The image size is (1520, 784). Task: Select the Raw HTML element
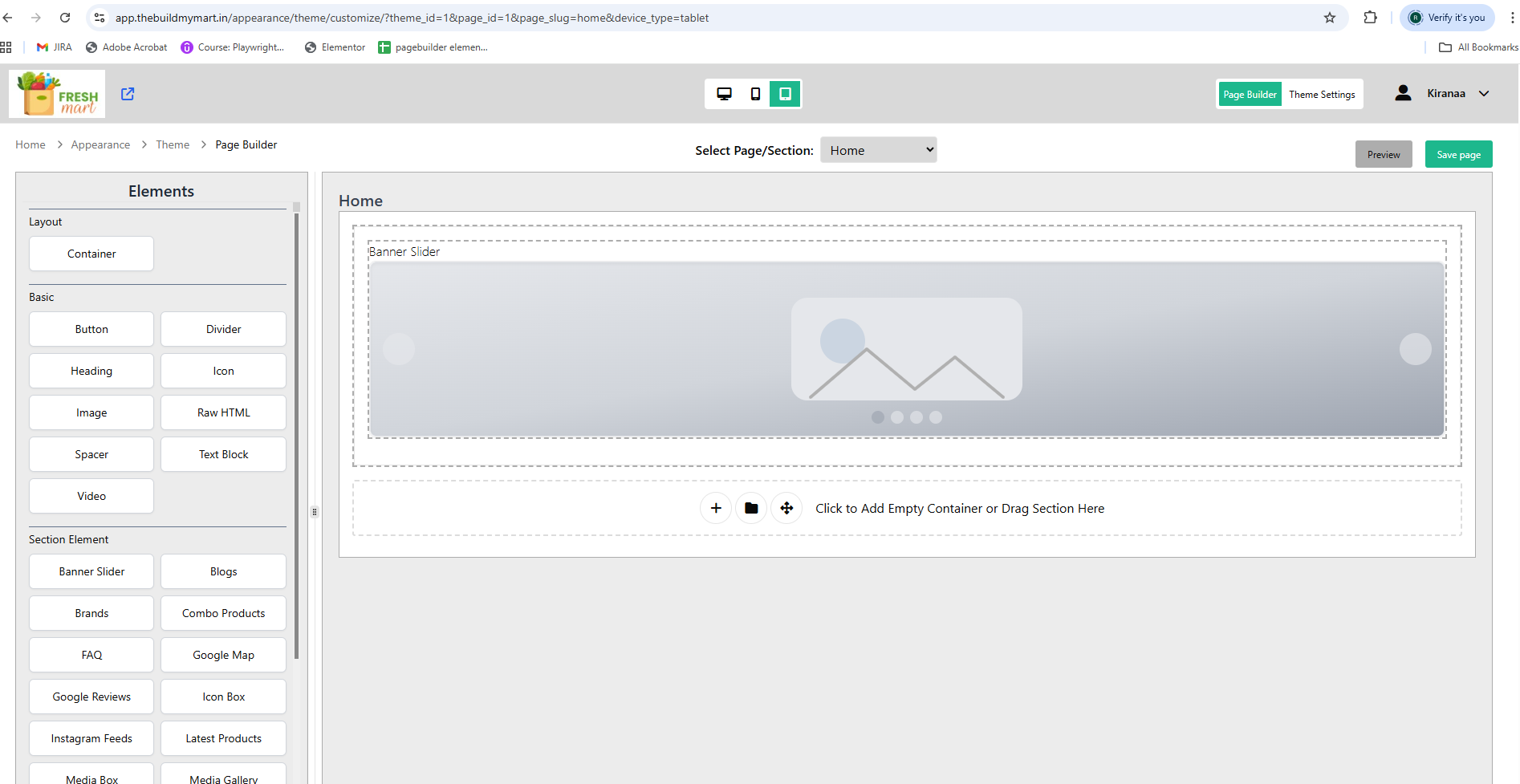pos(223,412)
